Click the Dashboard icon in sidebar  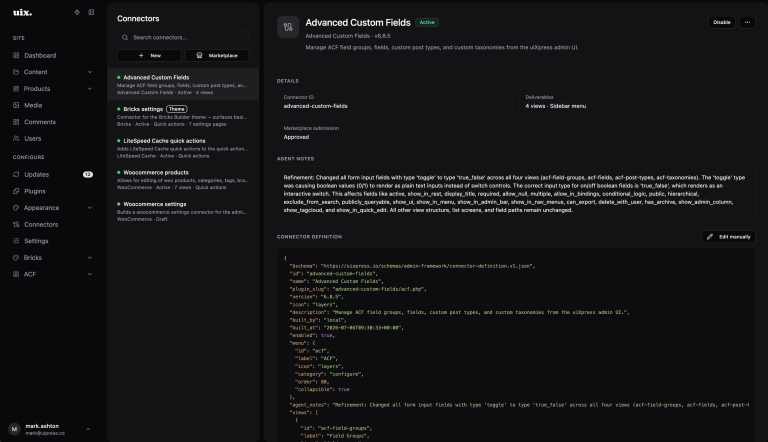pos(16,55)
